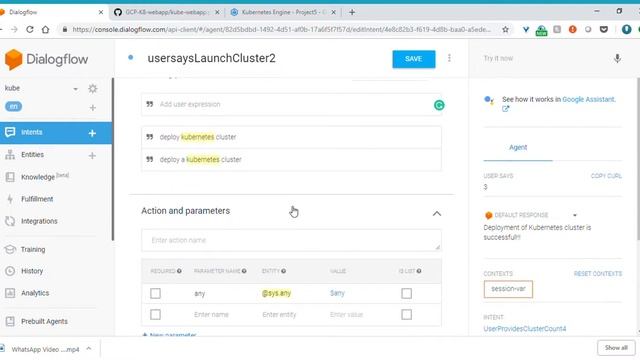The width and height of the screenshot is (640, 360).
Task: Click the SAVE button
Action: point(413,59)
